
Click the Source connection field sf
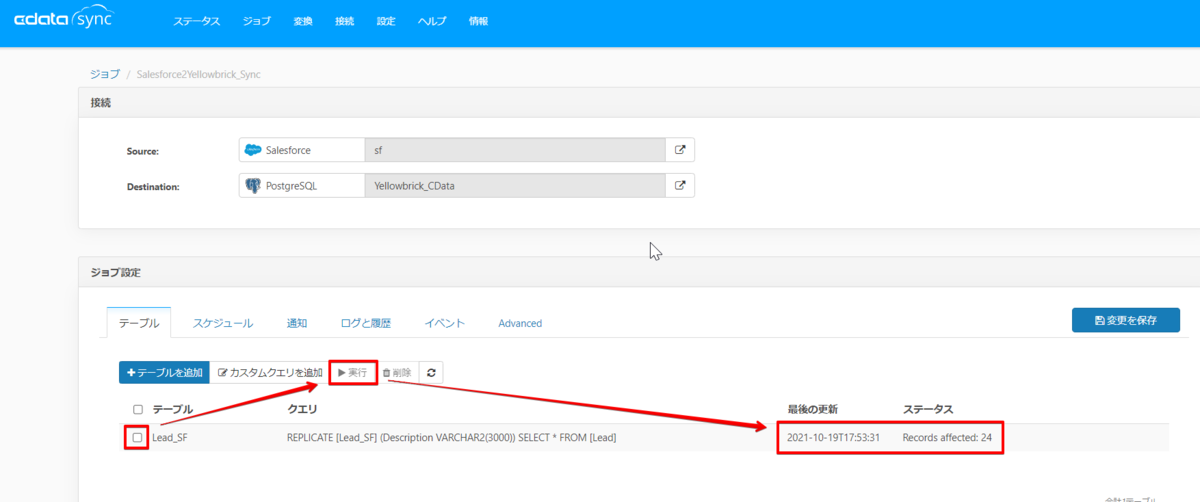(515, 150)
